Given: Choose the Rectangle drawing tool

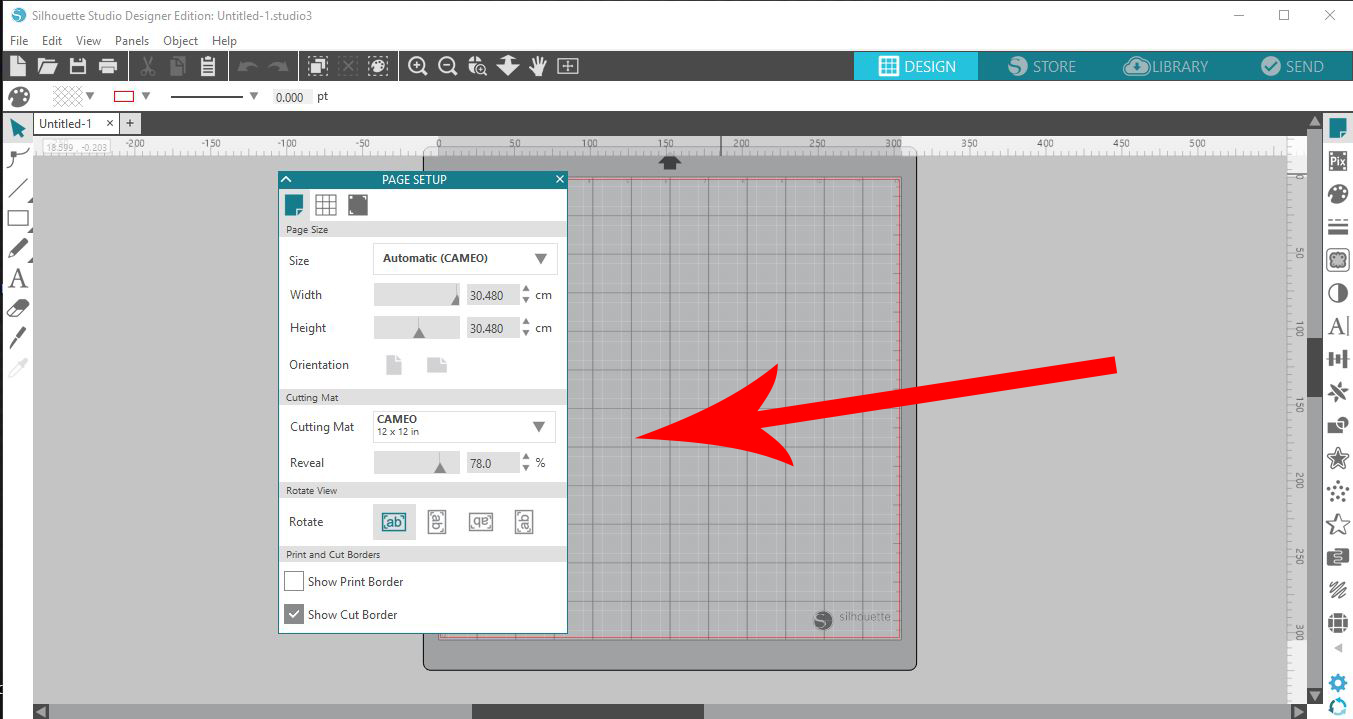Looking at the screenshot, I should pos(17,218).
